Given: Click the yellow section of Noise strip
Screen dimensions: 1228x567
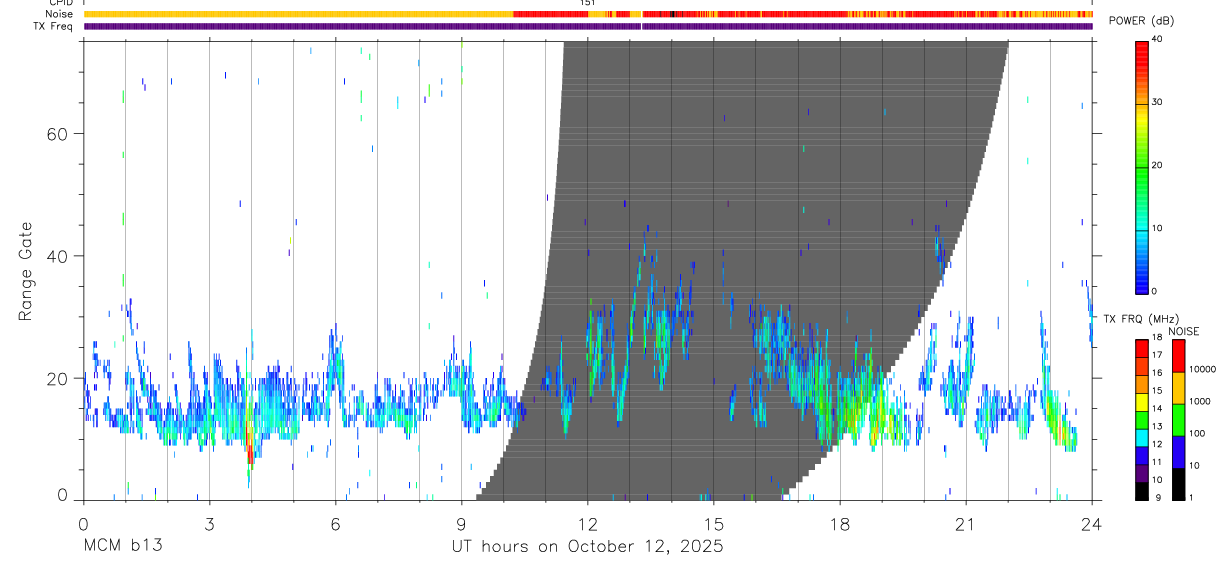Looking at the screenshot, I should (298, 14).
